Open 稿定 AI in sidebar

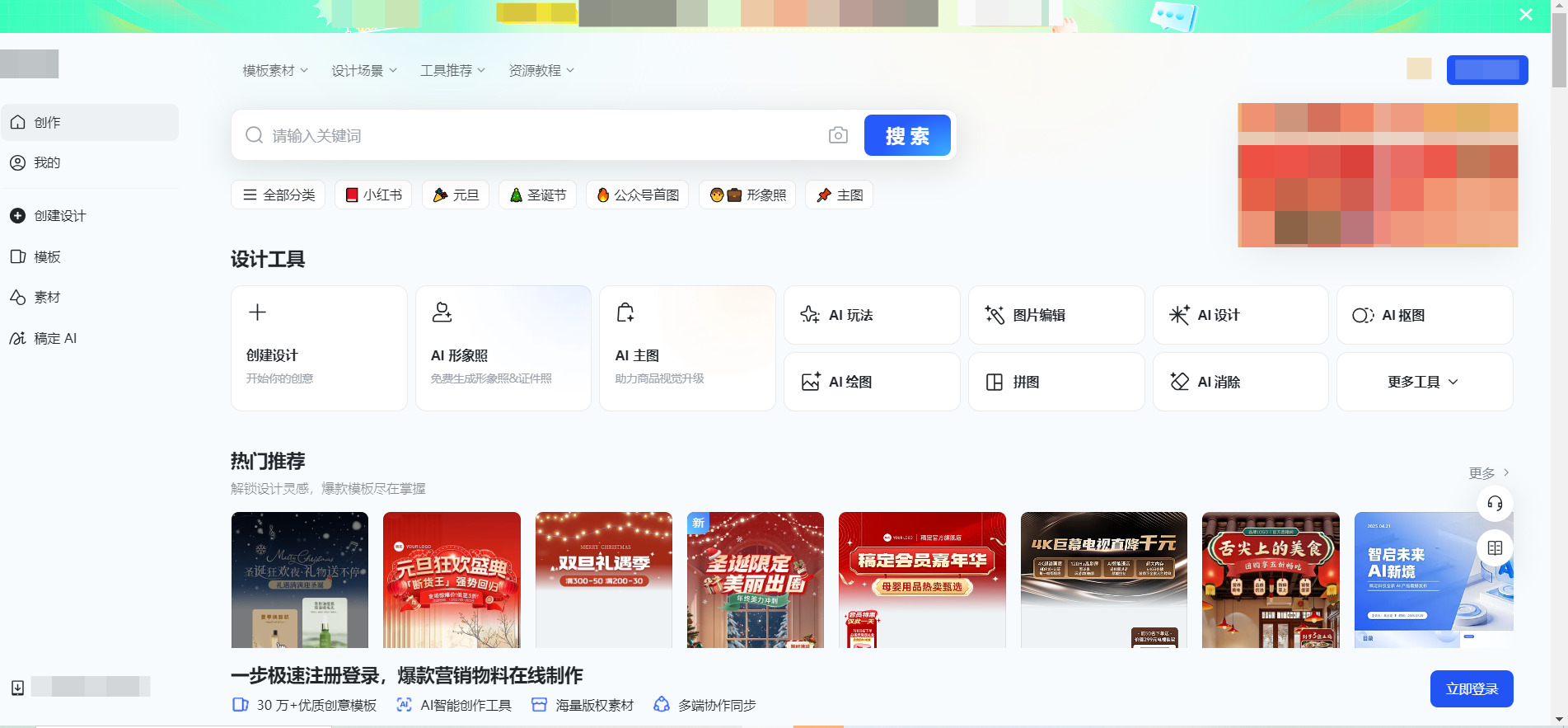[x=90, y=338]
